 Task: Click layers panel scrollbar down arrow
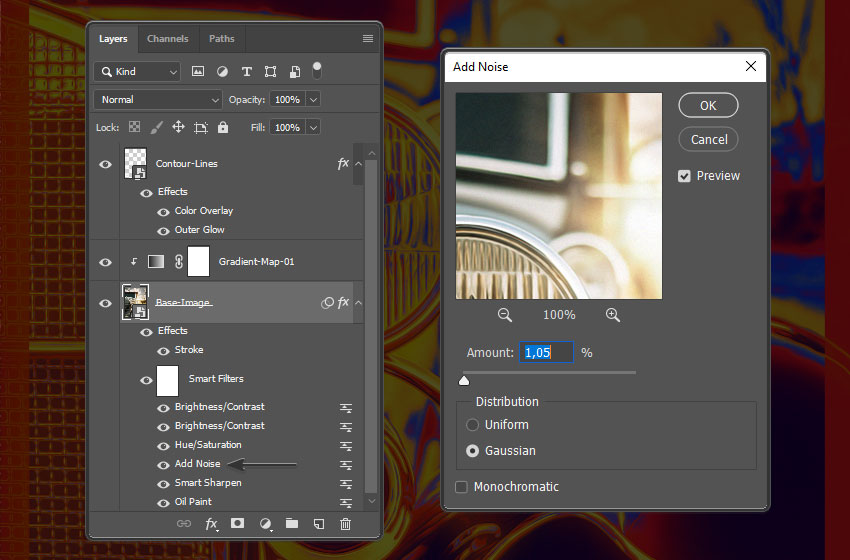point(371,501)
